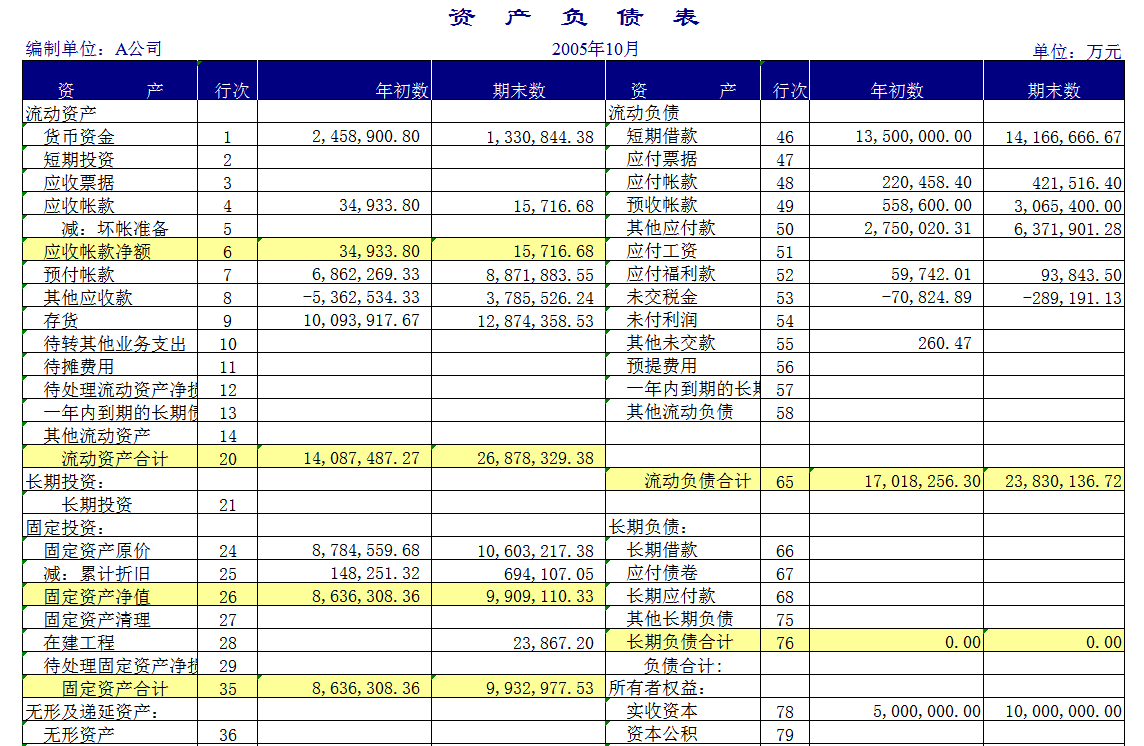Viewport: 1144px width, 746px height.
Task: Click the 流动负债合计 value 23,830,136.72
Action: [x=1060, y=481]
